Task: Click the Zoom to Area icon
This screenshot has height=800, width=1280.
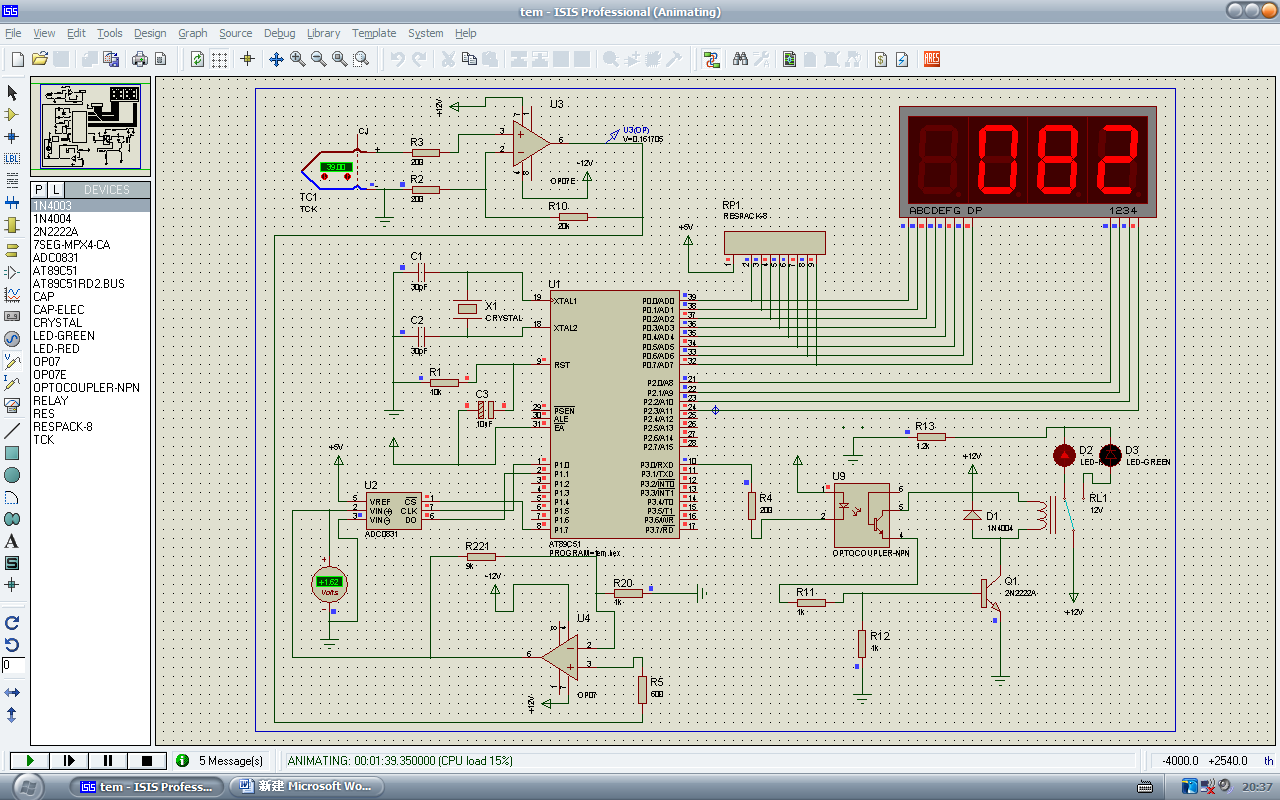Action: [361, 59]
